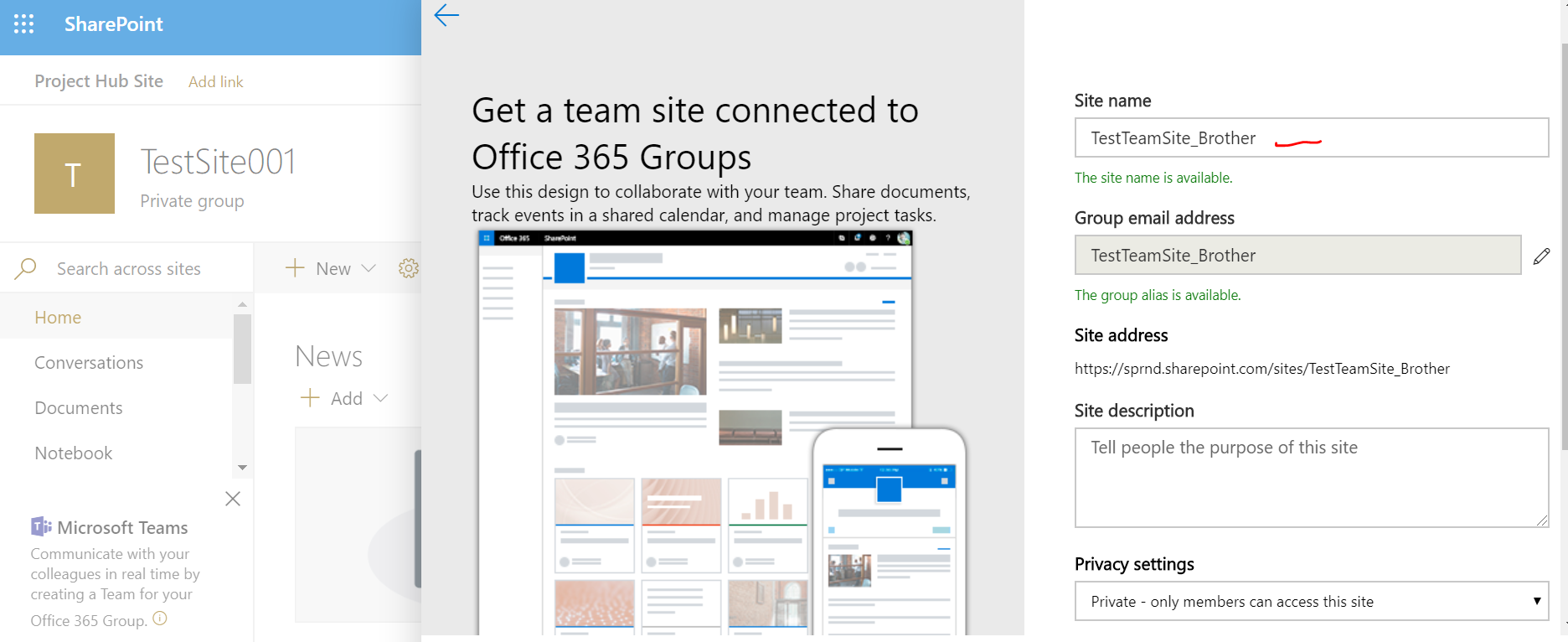Expand the New dropdown chevron

(369, 268)
